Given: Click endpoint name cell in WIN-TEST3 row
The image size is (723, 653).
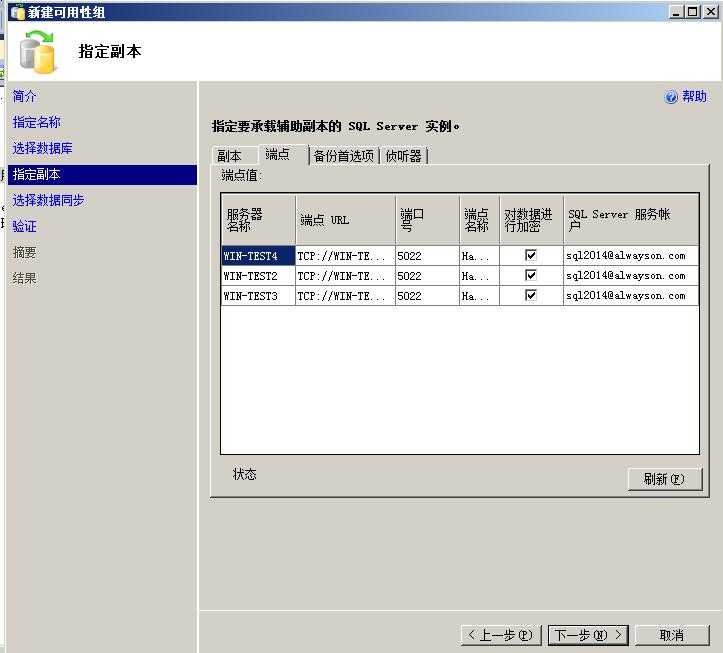Looking at the screenshot, I should [x=480, y=296].
